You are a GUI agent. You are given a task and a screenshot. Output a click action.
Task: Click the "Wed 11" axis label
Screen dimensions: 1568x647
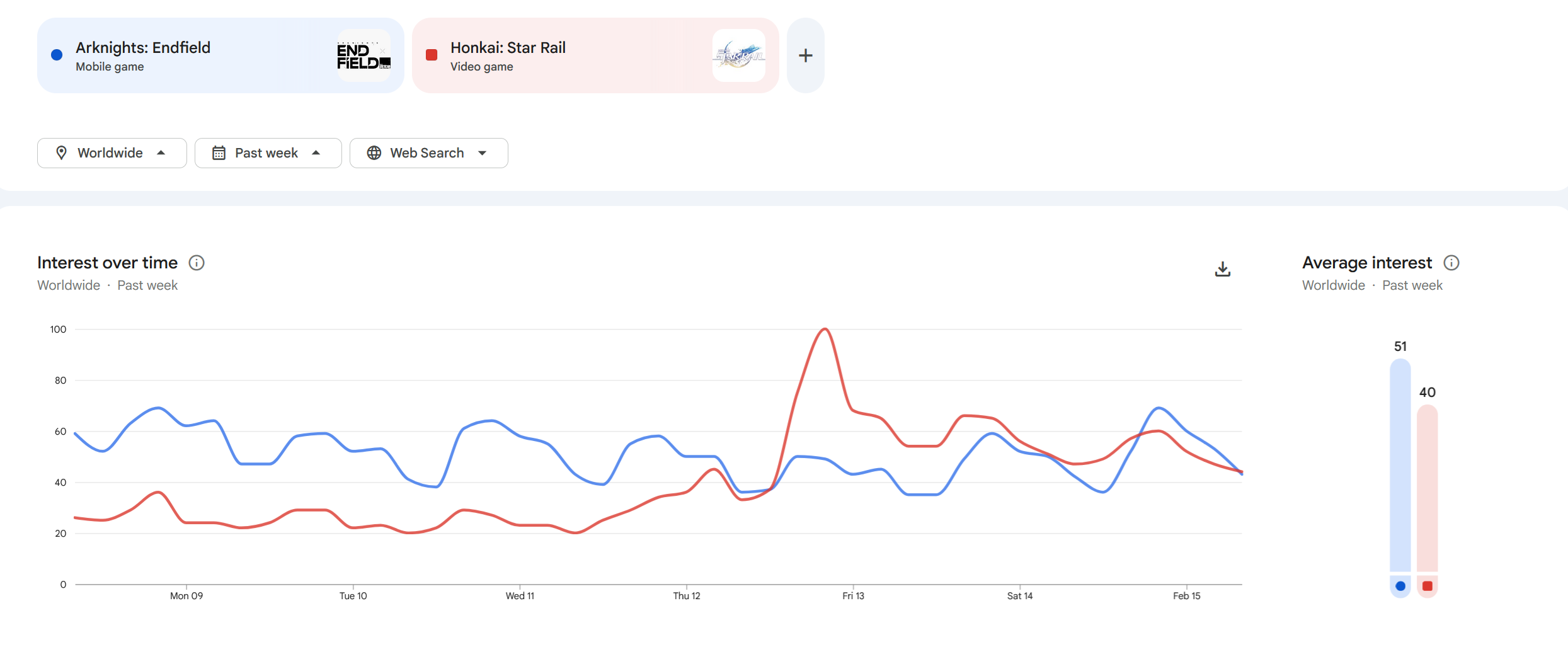(520, 596)
